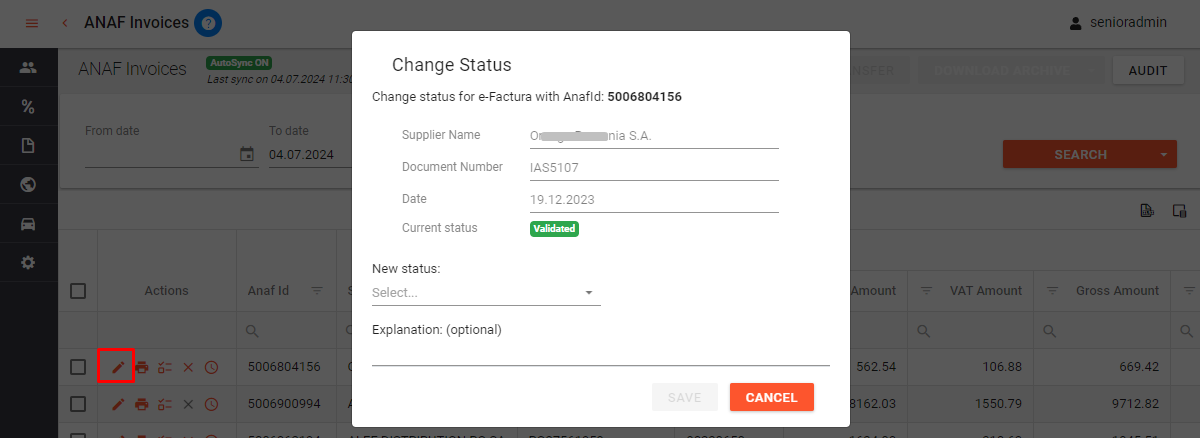Click the SAVE button in dialog
The height and width of the screenshot is (438, 1200).
pos(685,397)
